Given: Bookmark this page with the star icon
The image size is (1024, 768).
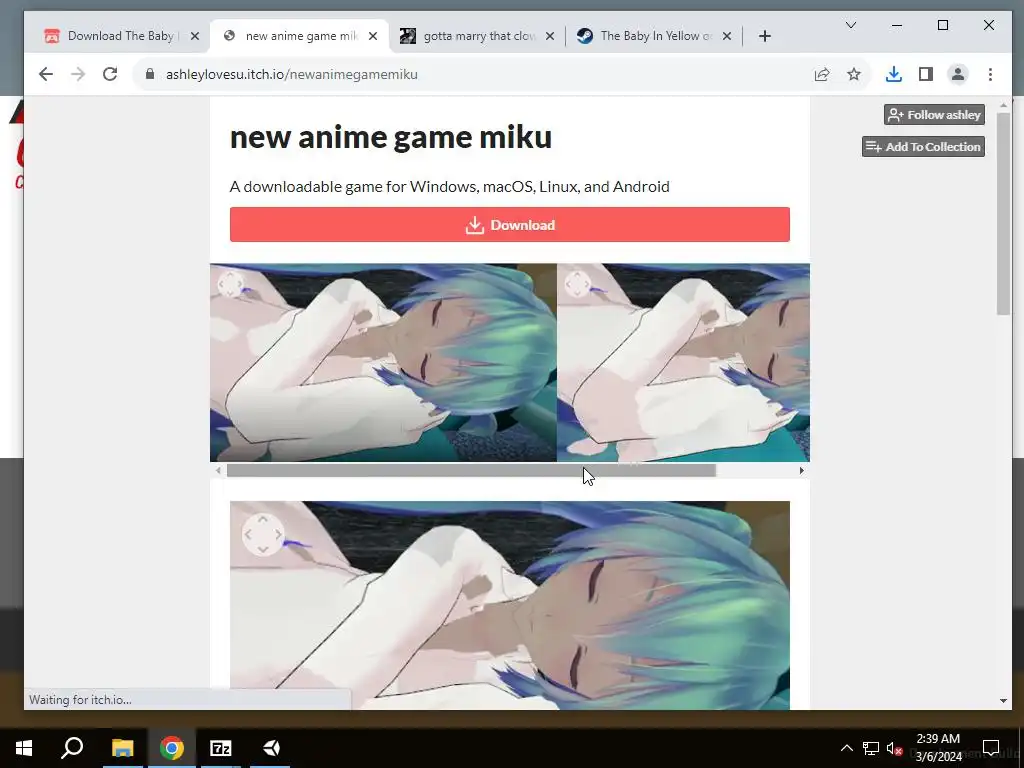Looking at the screenshot, I should 854,74.
